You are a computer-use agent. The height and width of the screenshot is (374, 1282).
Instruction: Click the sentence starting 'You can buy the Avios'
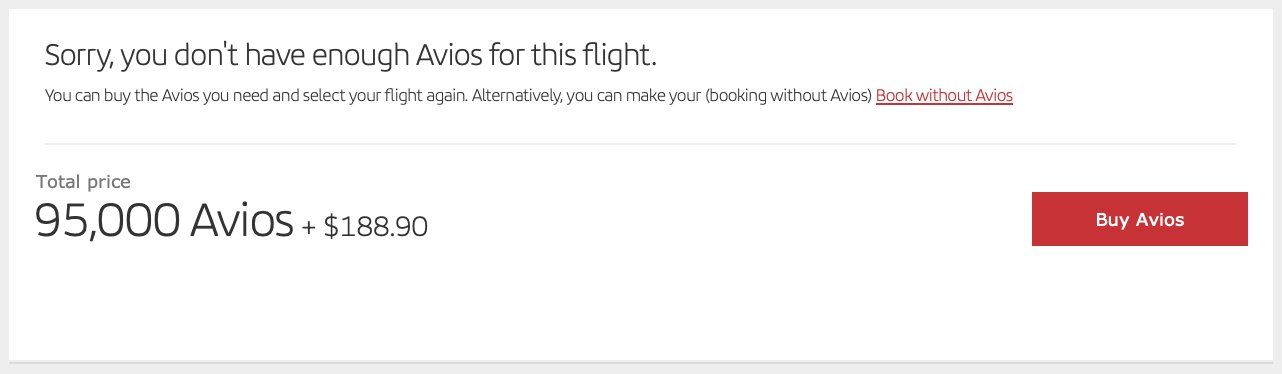pos(256,96)
